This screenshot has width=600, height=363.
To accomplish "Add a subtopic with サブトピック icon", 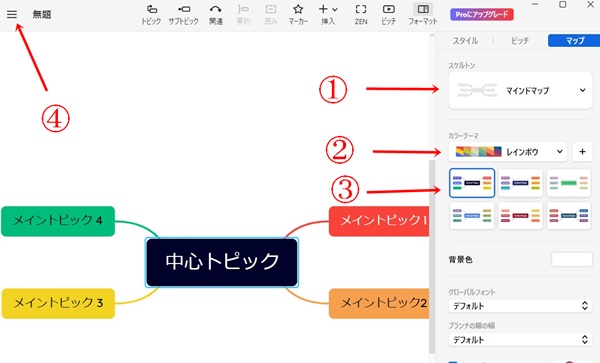I will point(184,15).
